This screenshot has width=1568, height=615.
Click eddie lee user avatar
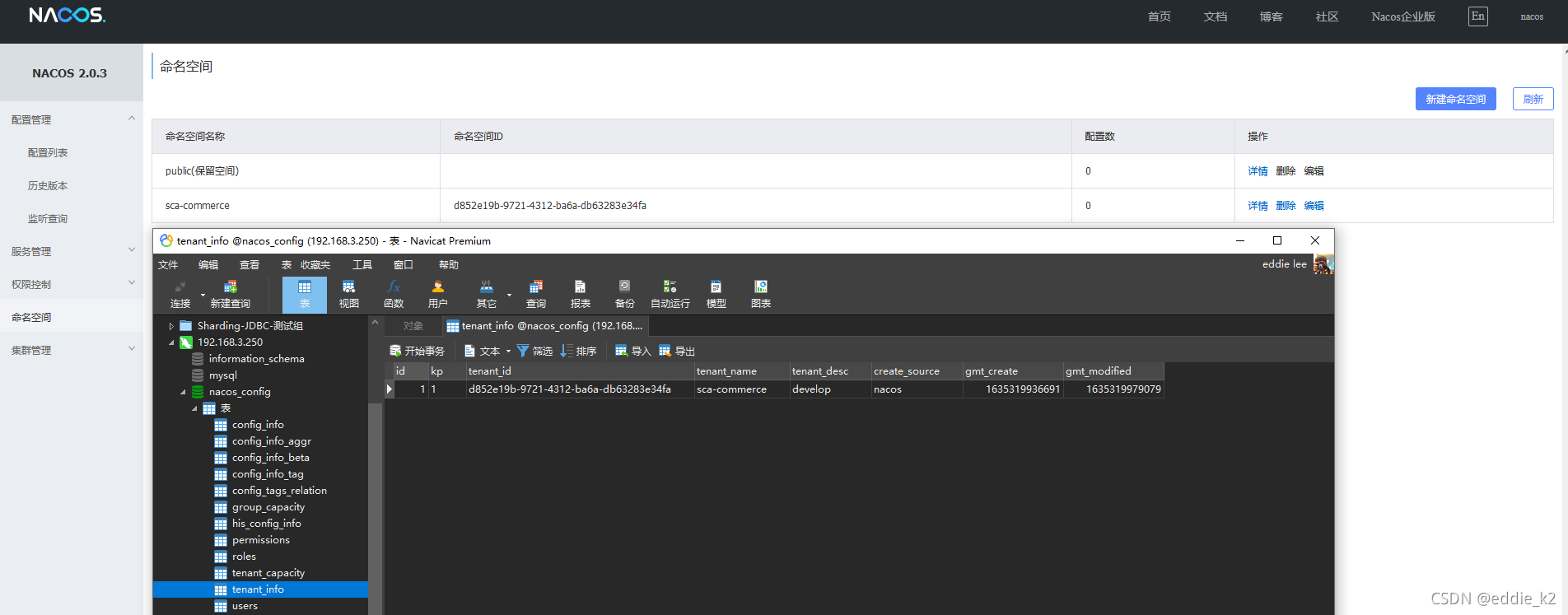(1323, 264)
